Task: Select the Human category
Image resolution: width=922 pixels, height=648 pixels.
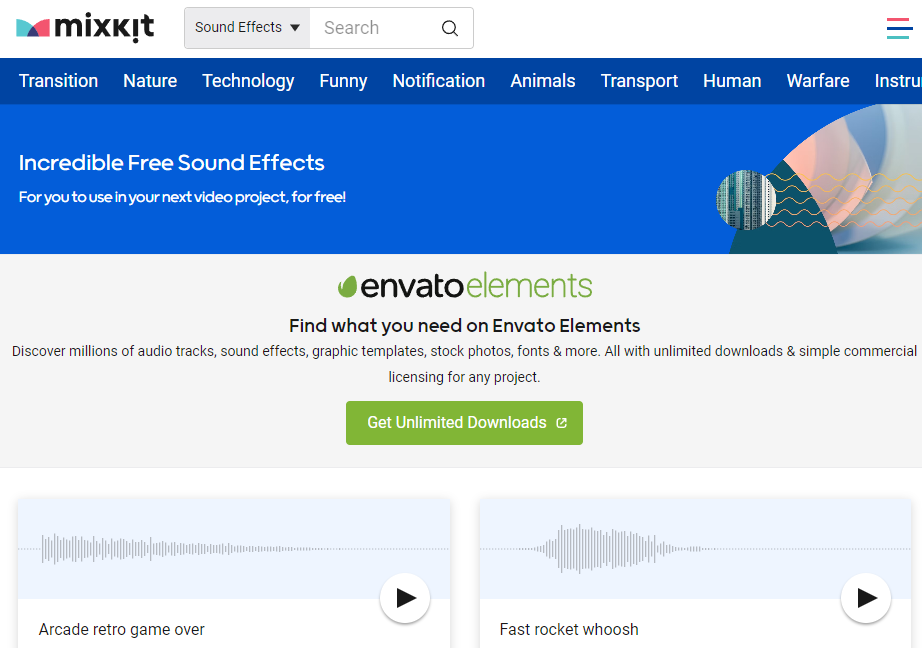Action: 732,81
